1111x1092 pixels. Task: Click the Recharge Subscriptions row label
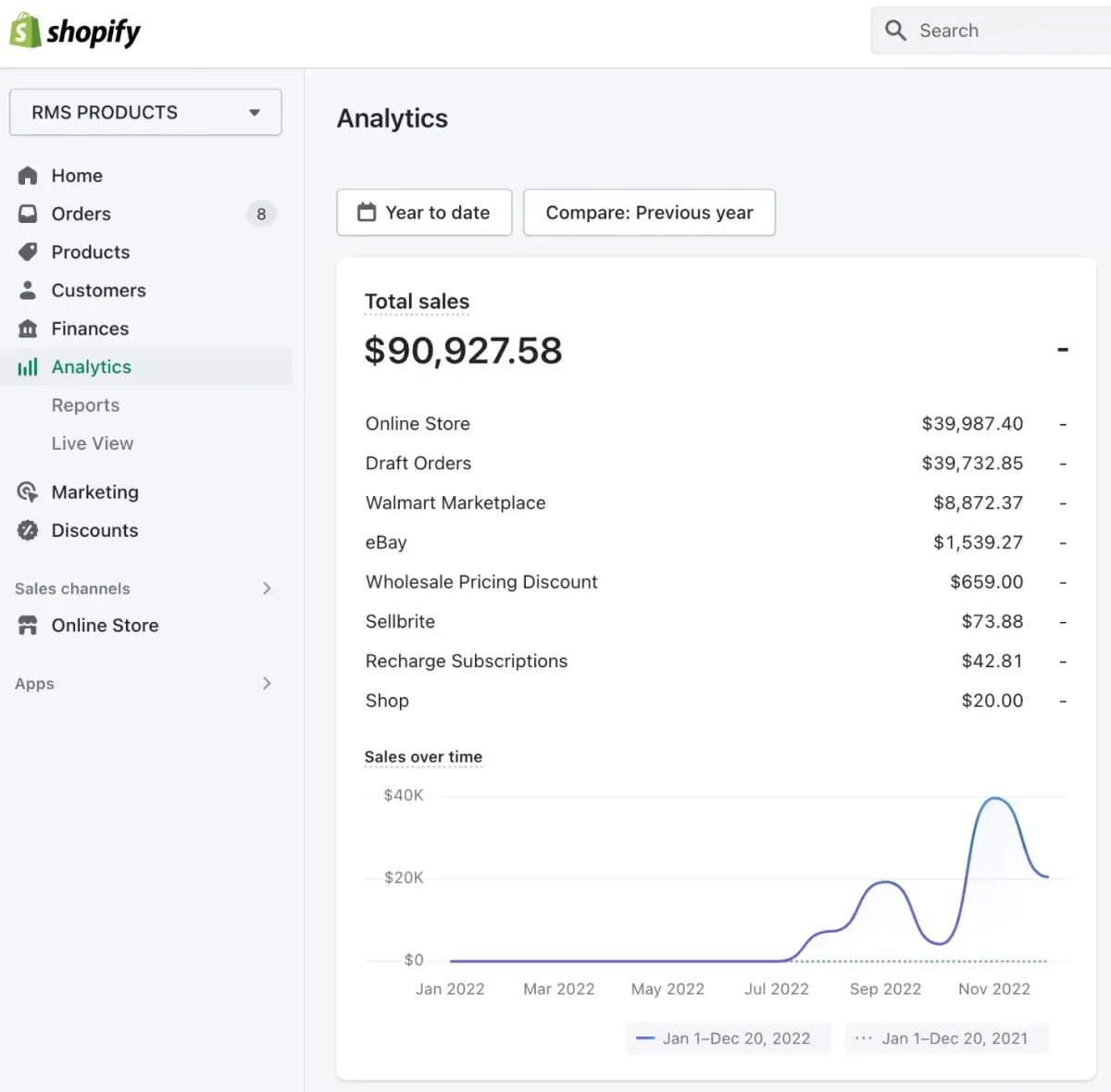pos(467,662)
